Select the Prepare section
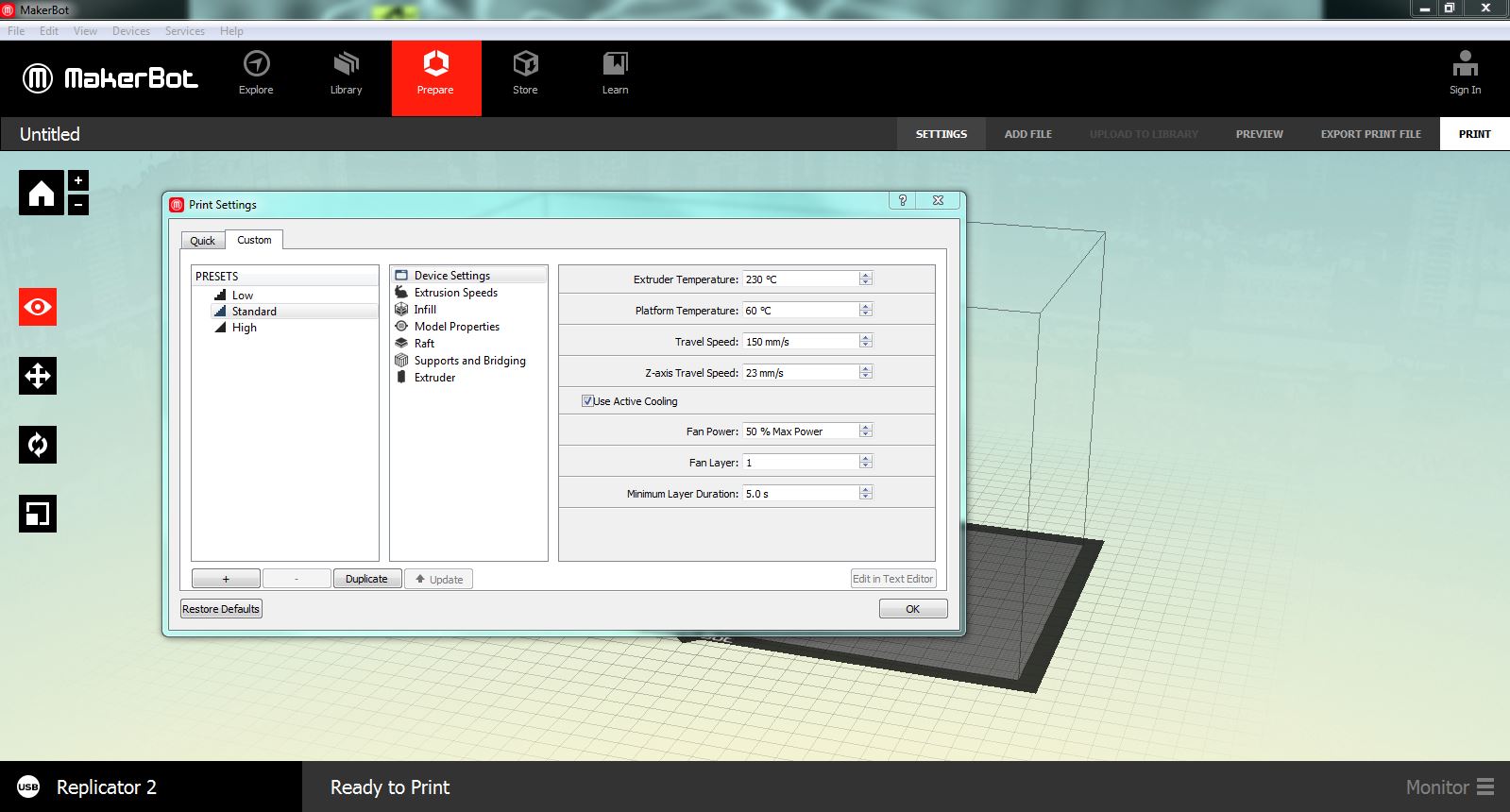This screenshot has width=1510, height=812. tap(436, 78)
